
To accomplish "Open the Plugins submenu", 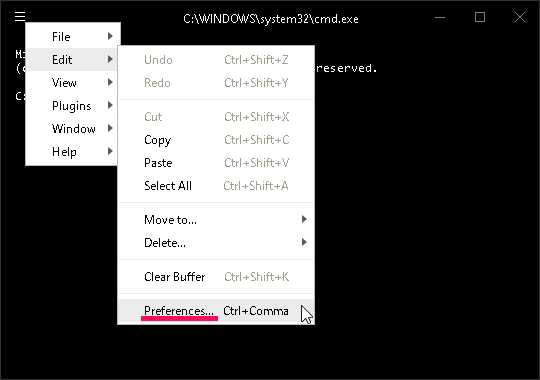I will click(72, 105).
